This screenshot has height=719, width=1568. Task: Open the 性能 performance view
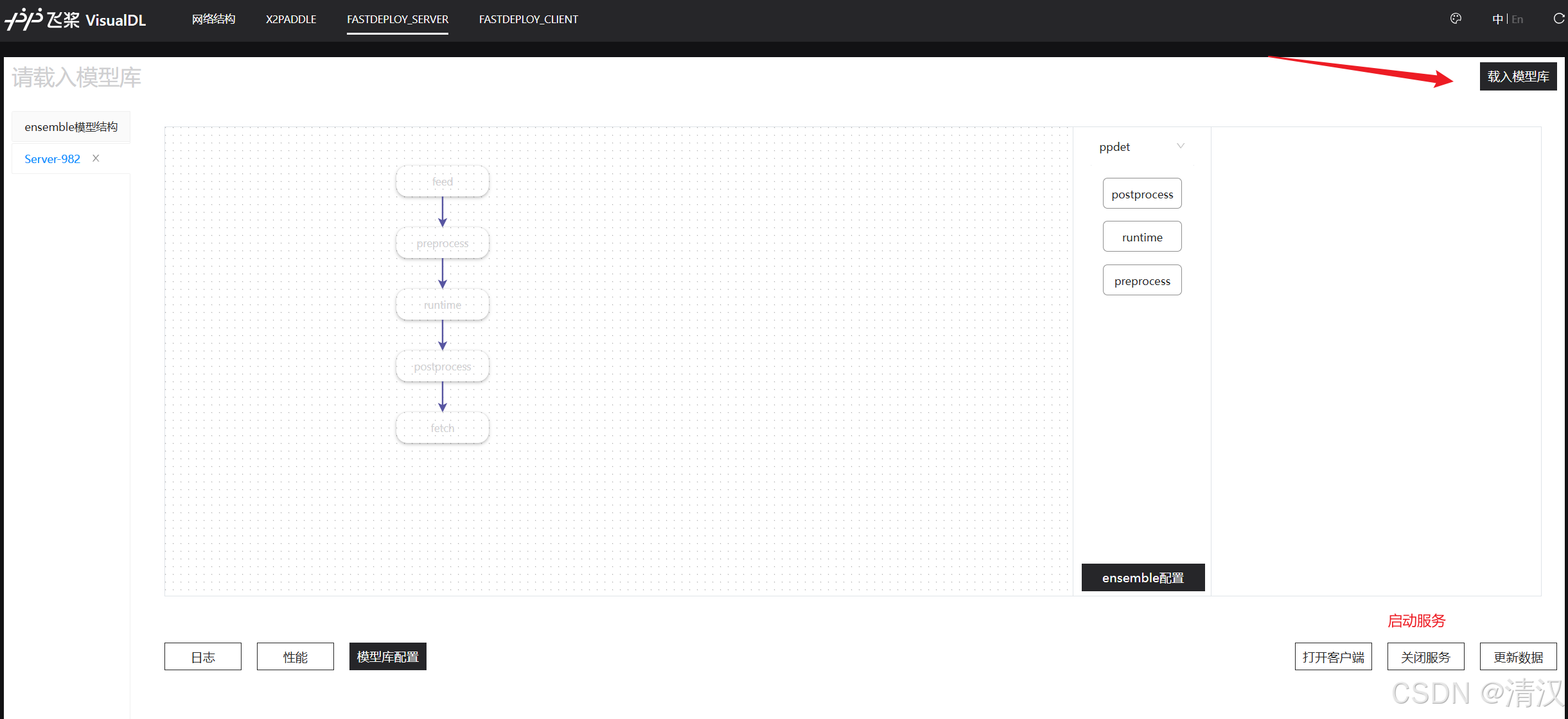tap(295, 657)
